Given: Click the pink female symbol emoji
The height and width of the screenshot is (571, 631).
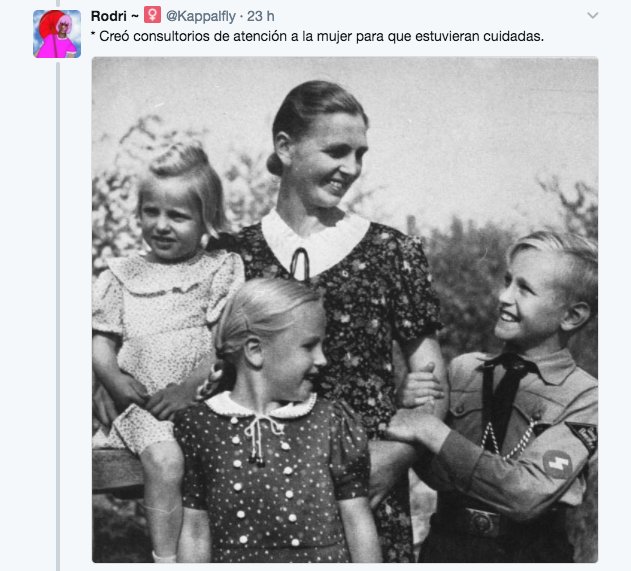Looking at the screenshot, I should (152, 15).
